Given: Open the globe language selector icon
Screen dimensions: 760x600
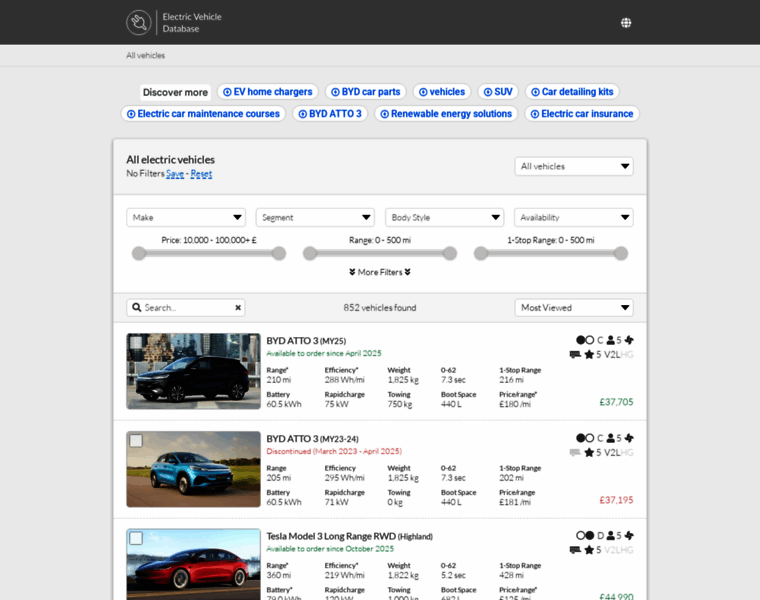Looking at the screenshot, I should [626, 23].
